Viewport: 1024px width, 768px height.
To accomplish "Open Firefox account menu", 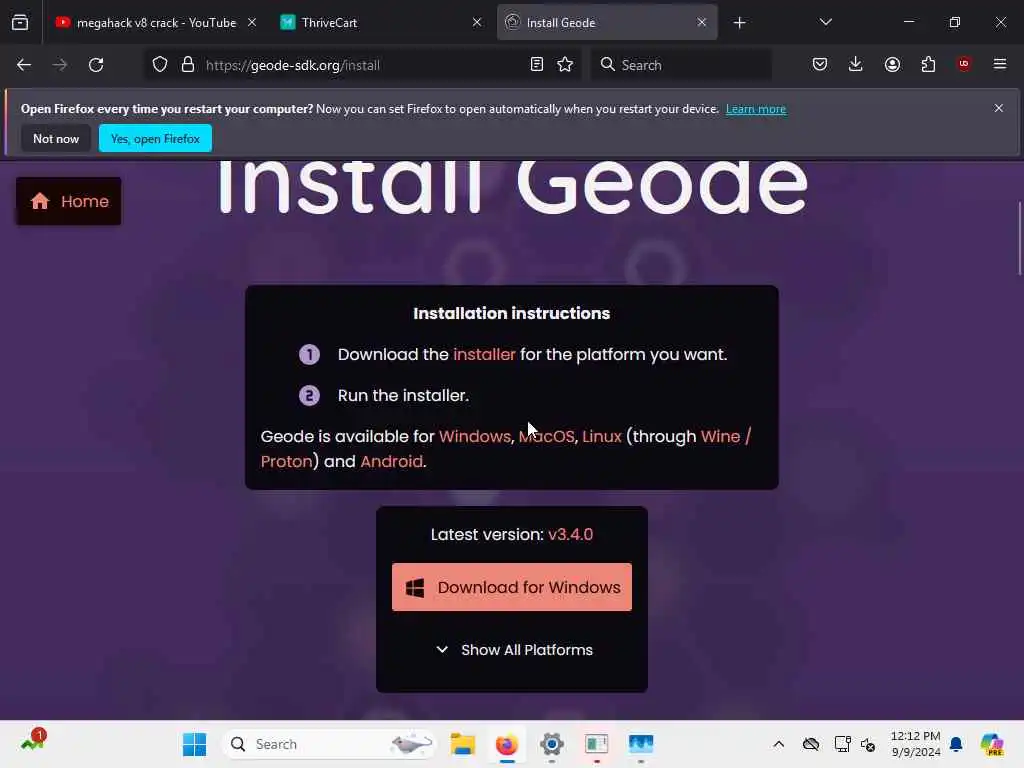I will coord(892,65).
